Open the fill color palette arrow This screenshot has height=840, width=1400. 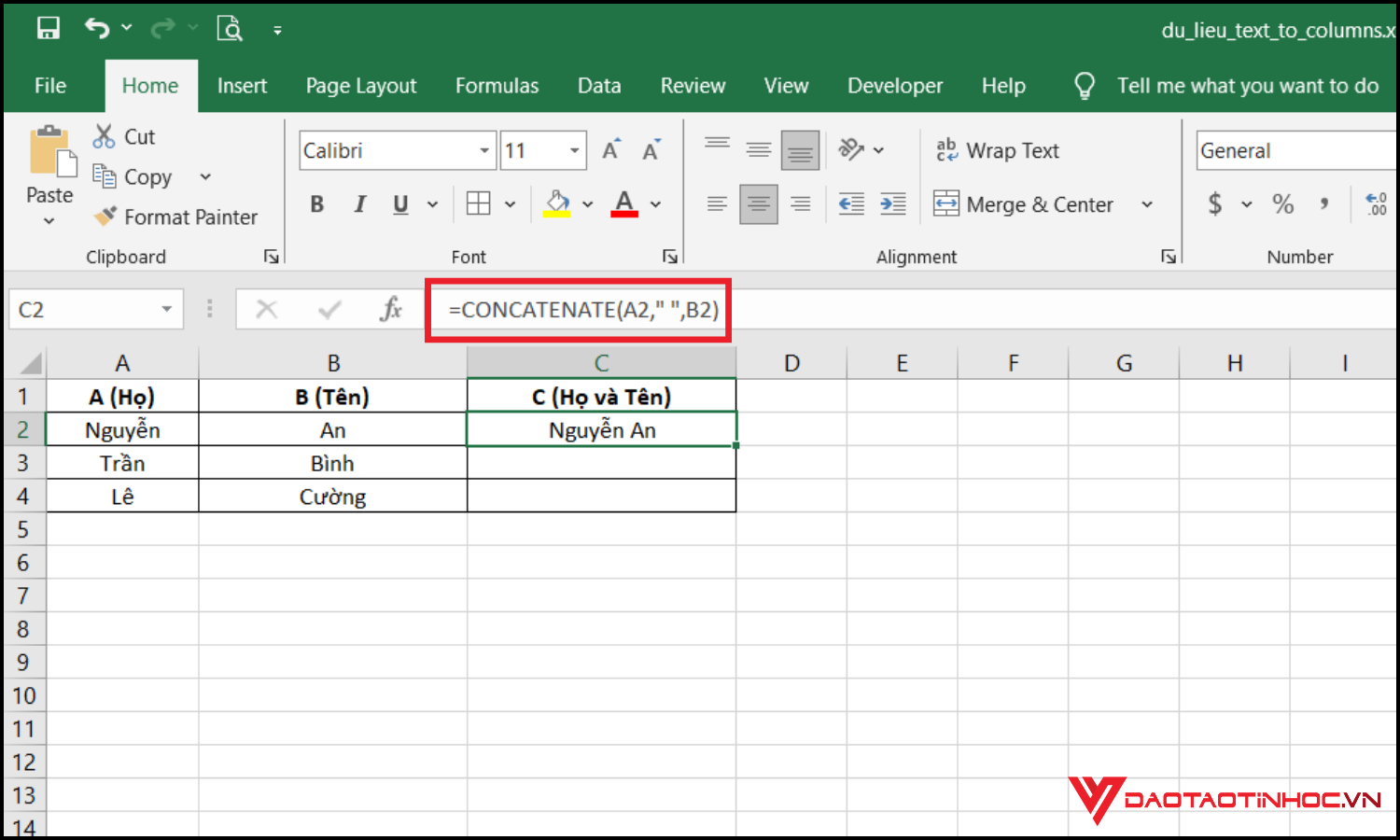(588, 203)
